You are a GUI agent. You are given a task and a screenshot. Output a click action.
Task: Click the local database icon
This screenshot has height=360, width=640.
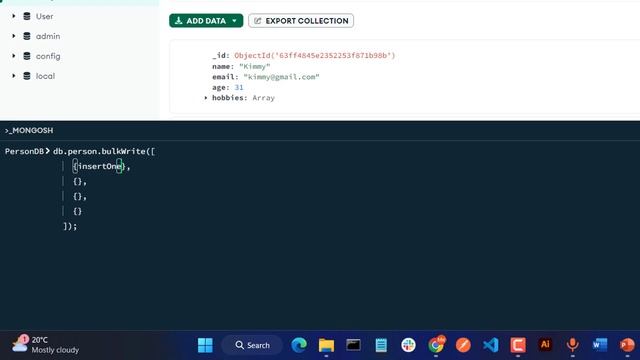point(27,76)
